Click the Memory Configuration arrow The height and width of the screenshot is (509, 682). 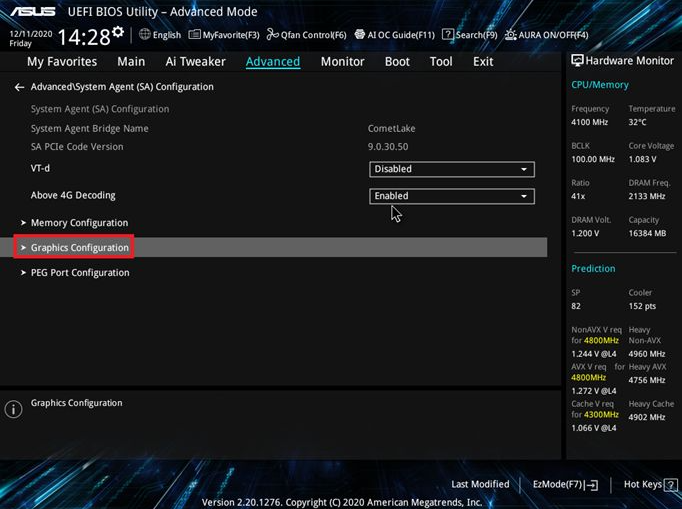[23, 223]
